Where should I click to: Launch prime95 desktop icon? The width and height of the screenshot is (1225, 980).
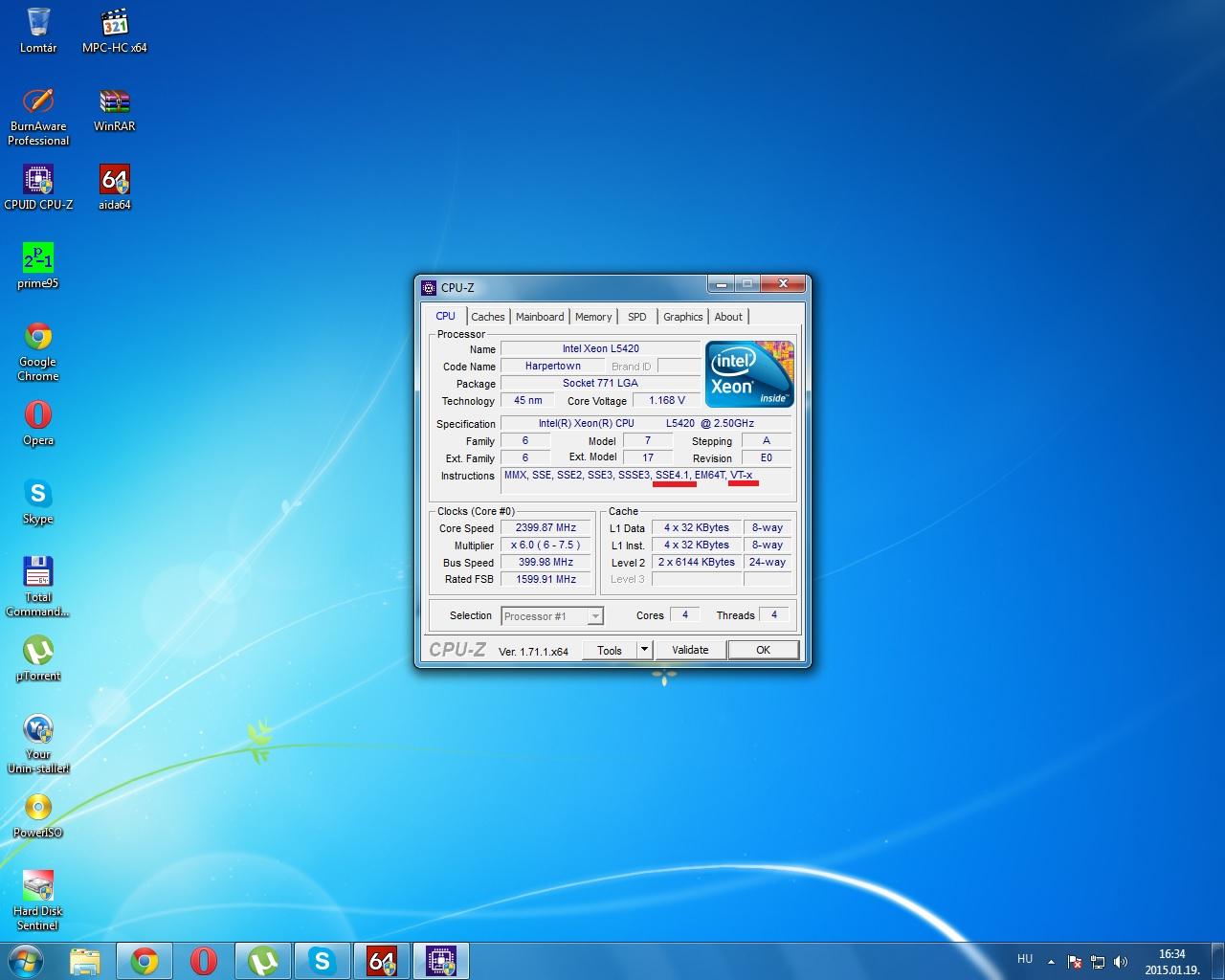coord(38,266)
